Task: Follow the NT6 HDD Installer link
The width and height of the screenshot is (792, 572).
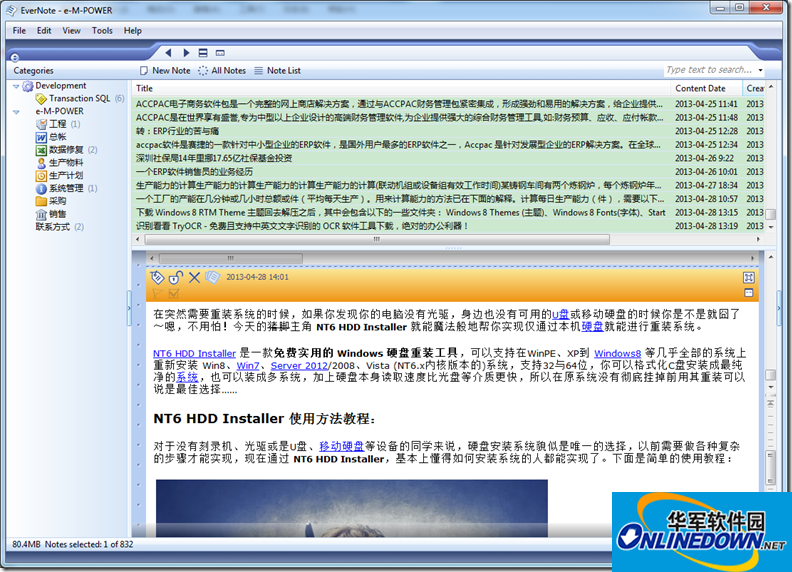Action: (x=194, y=353)
